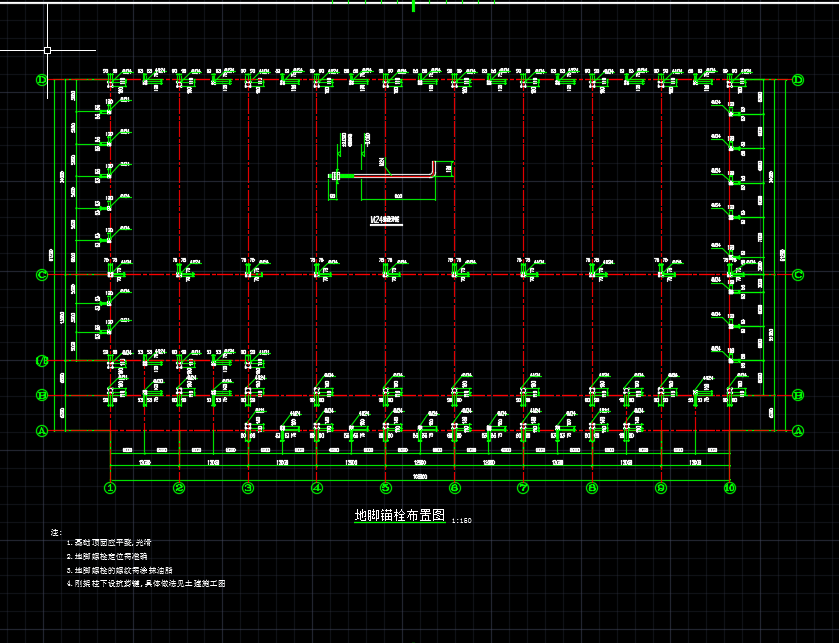839x643 pixels.
Task: Click the axis bubble numbered 3
Action: click(248, 488)
